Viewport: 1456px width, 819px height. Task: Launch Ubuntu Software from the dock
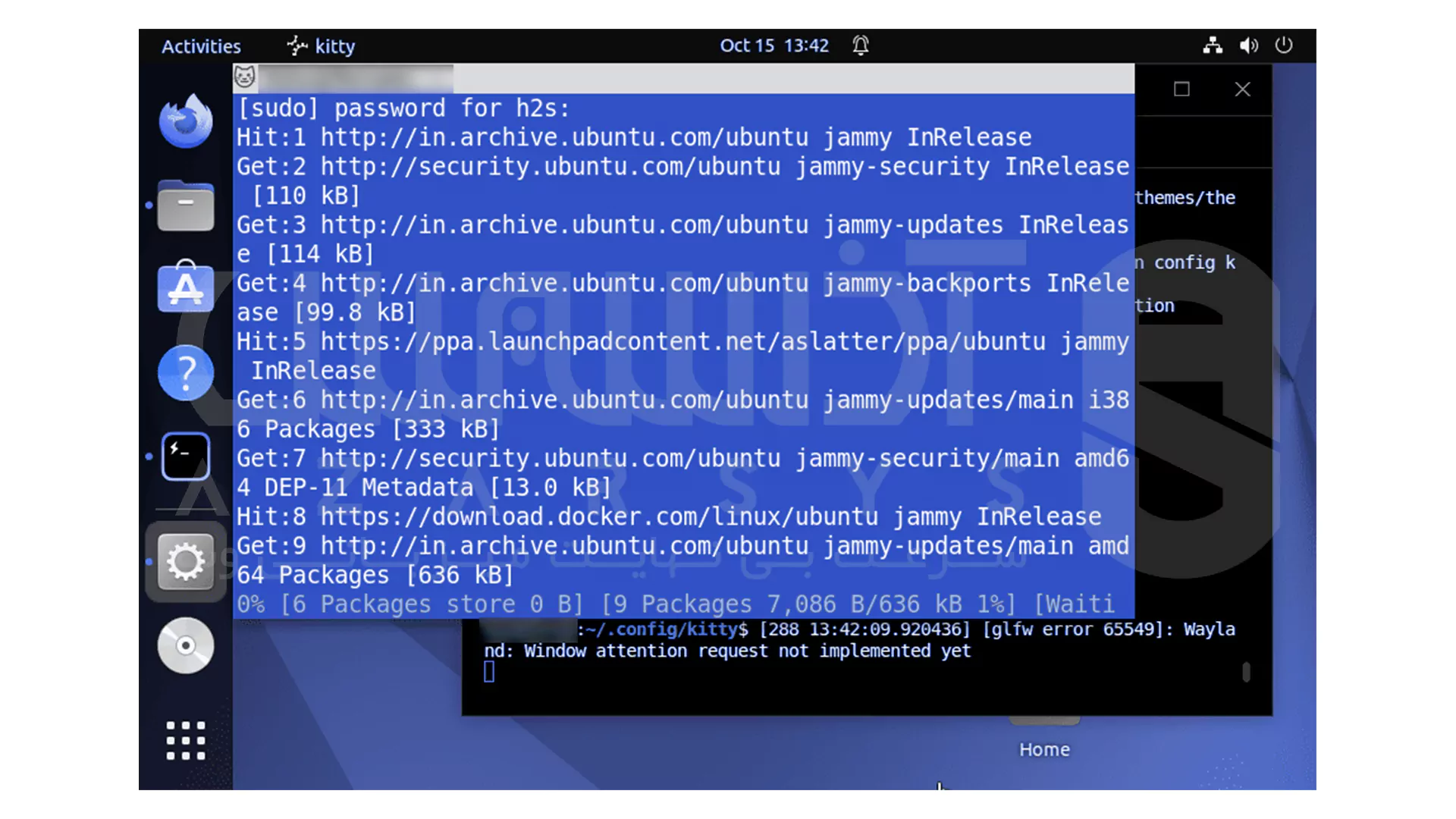[186, 287]
